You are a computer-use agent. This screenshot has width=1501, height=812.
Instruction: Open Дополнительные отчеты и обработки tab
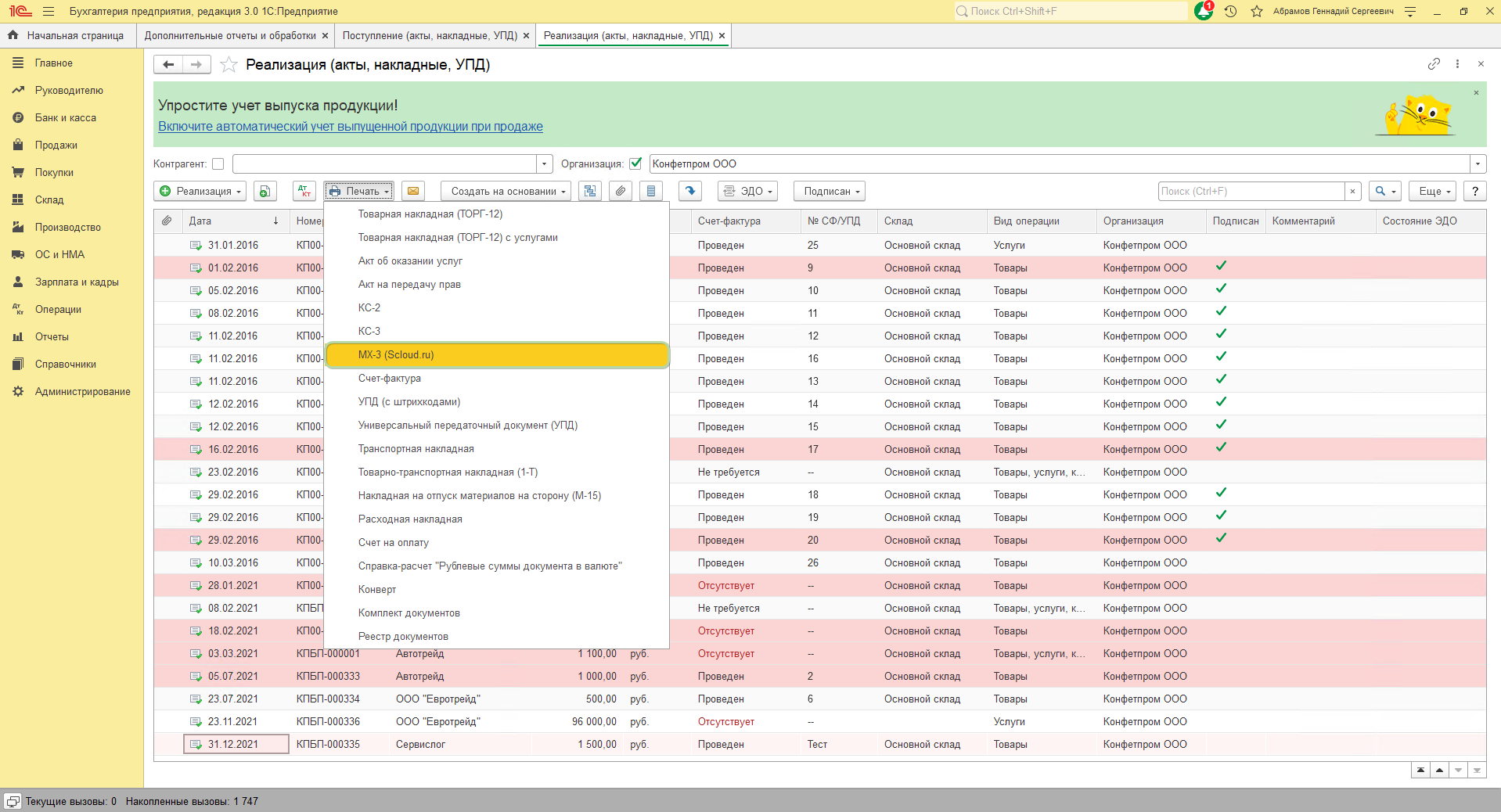[x=230, y=36]
